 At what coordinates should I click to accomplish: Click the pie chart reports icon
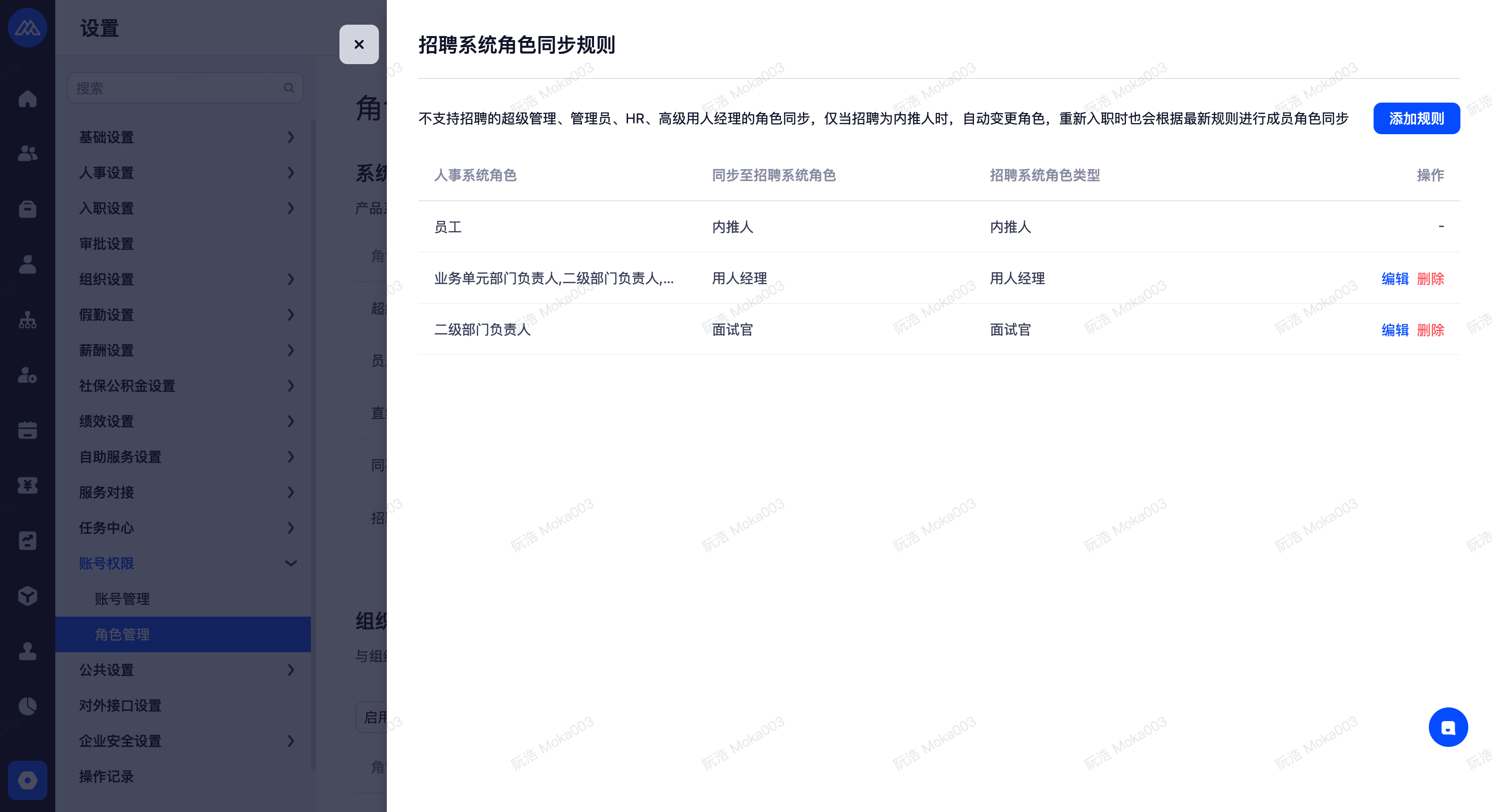[27, 706]
